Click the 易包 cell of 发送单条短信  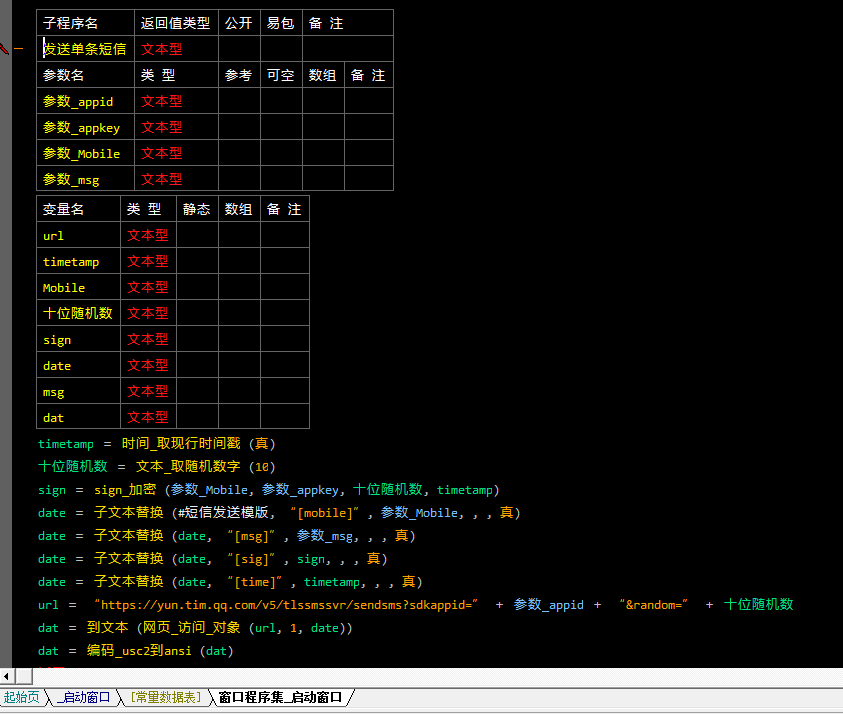pos(281,49)
